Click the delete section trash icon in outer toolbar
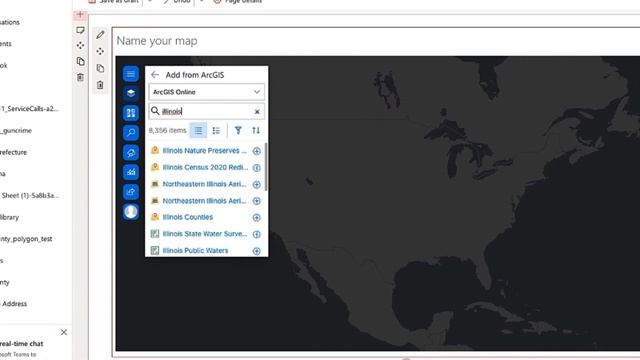 click(80, 77)
